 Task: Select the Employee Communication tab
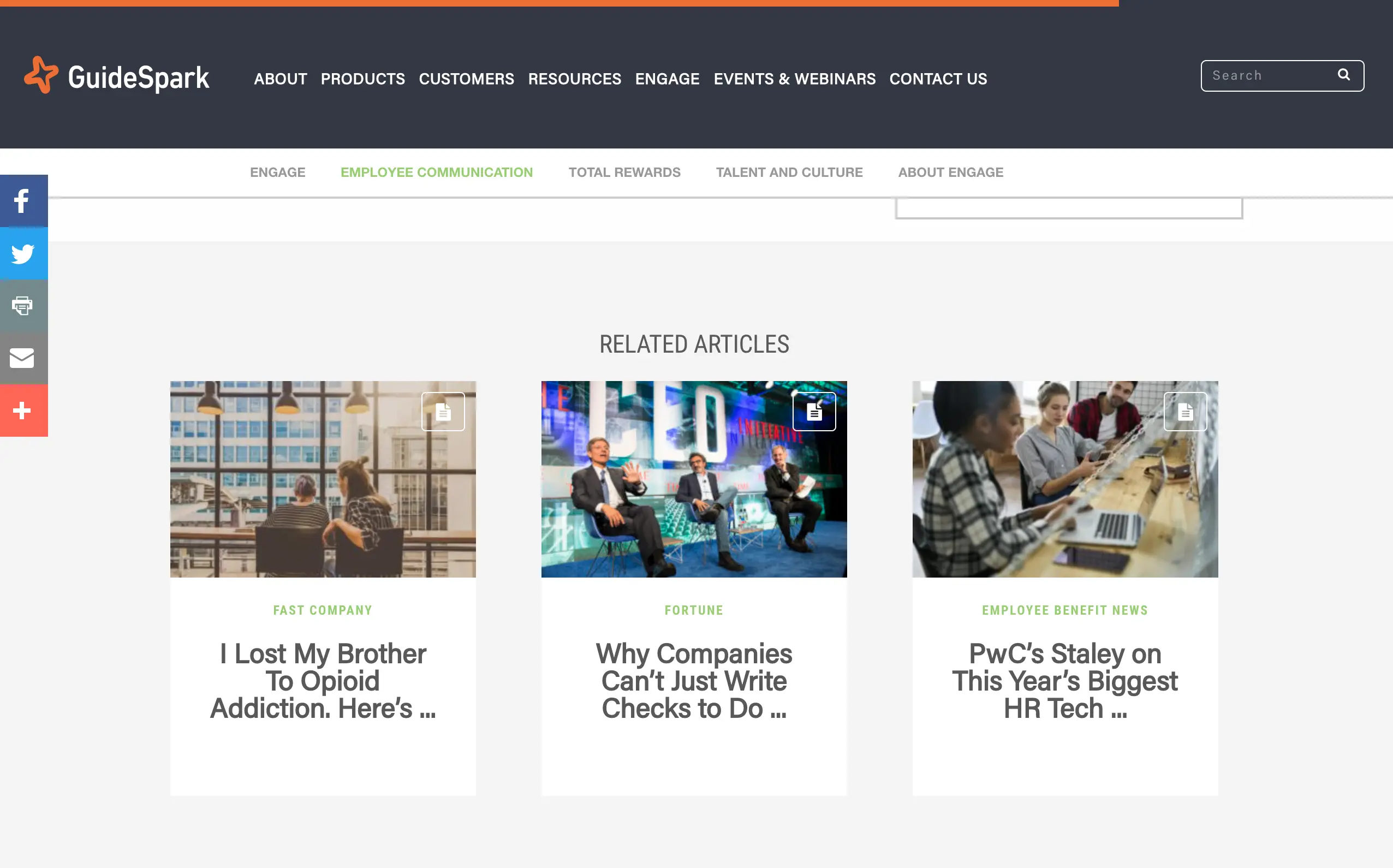437,172
